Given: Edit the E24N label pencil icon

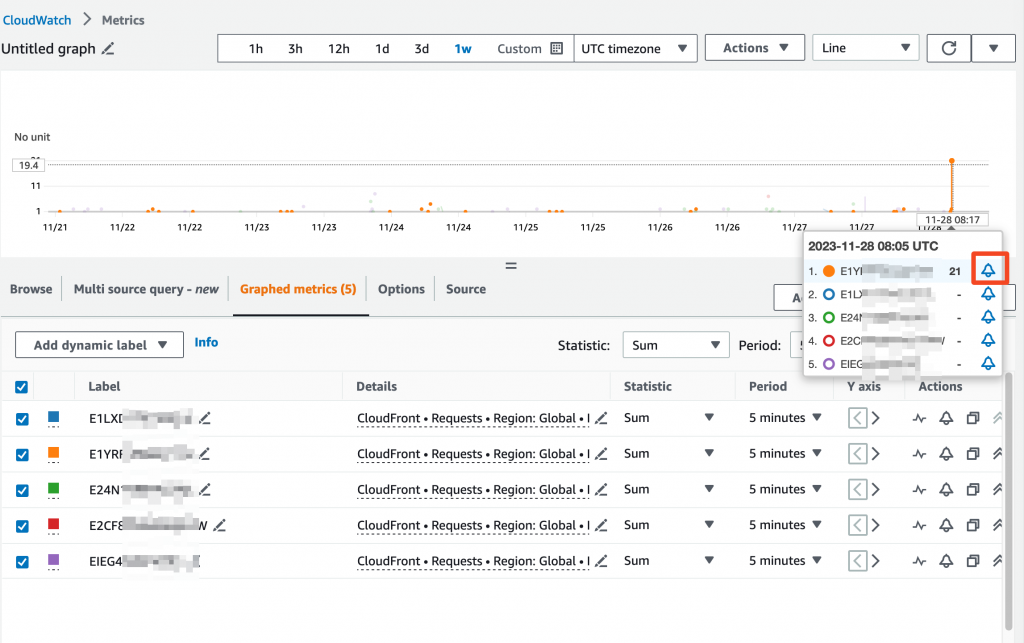Looking at the screenshot, I should (x=205, y=489).
